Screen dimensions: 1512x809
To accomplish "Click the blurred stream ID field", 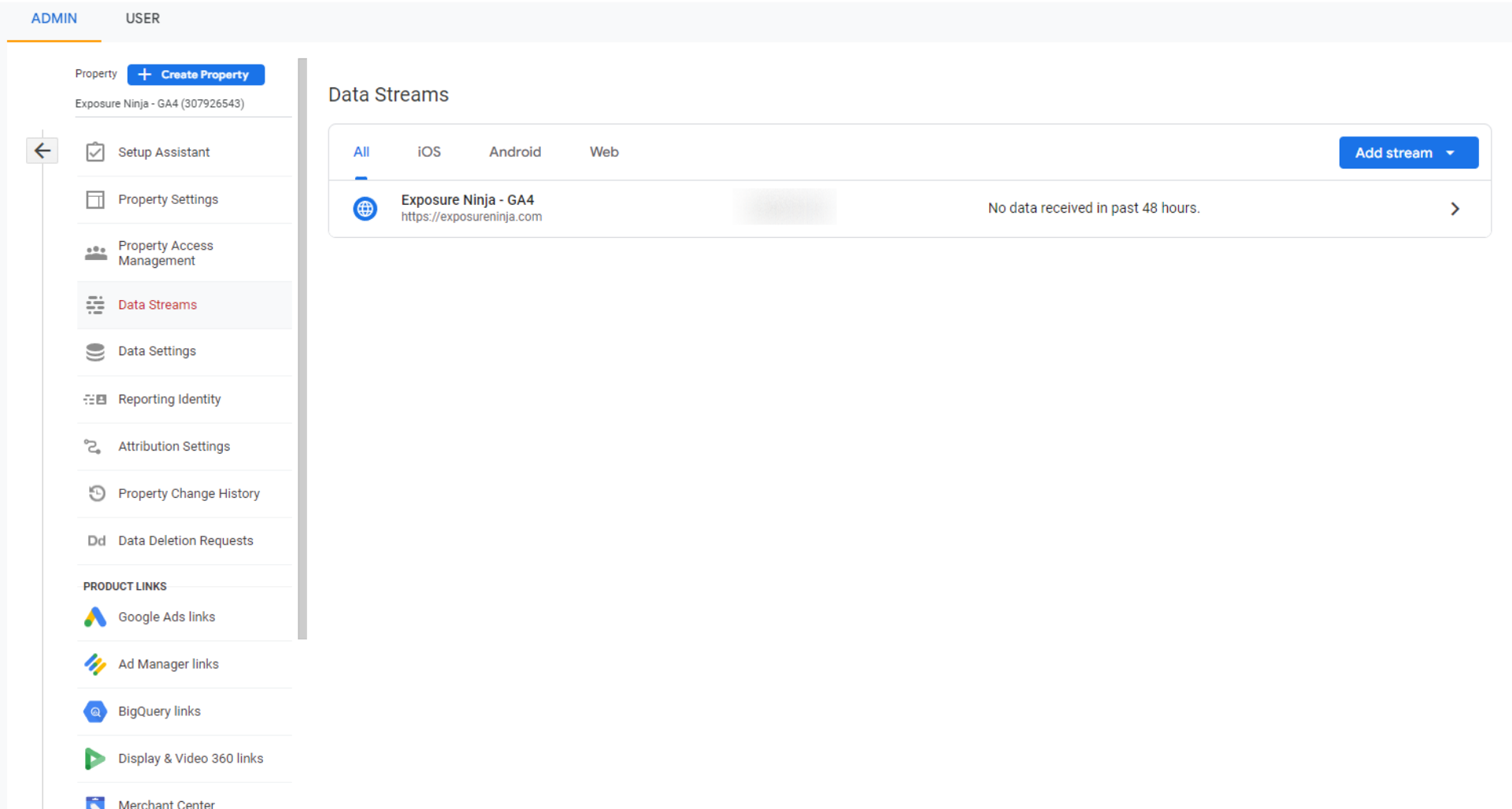I will 785,207.
